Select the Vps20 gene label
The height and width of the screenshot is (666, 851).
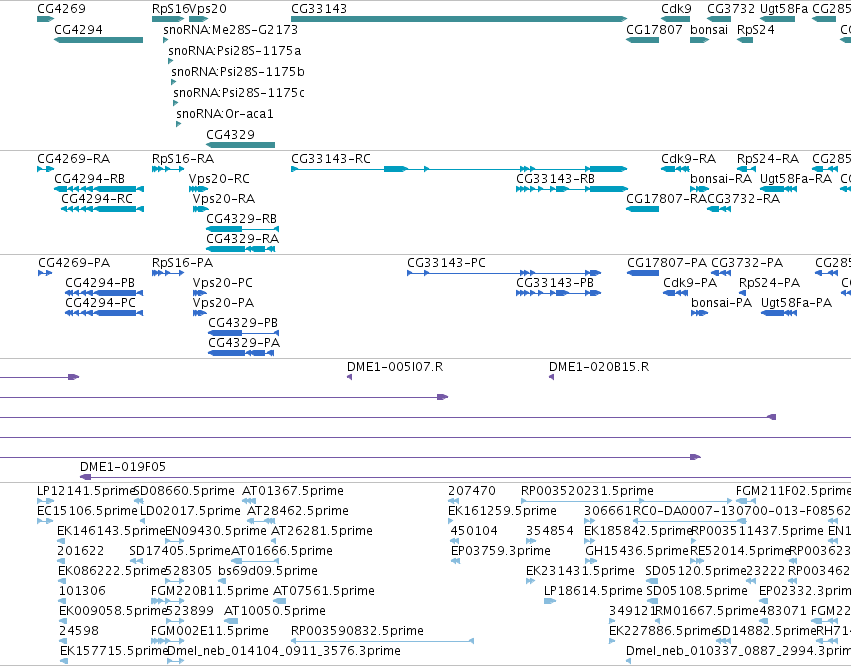tap(208, 9)
